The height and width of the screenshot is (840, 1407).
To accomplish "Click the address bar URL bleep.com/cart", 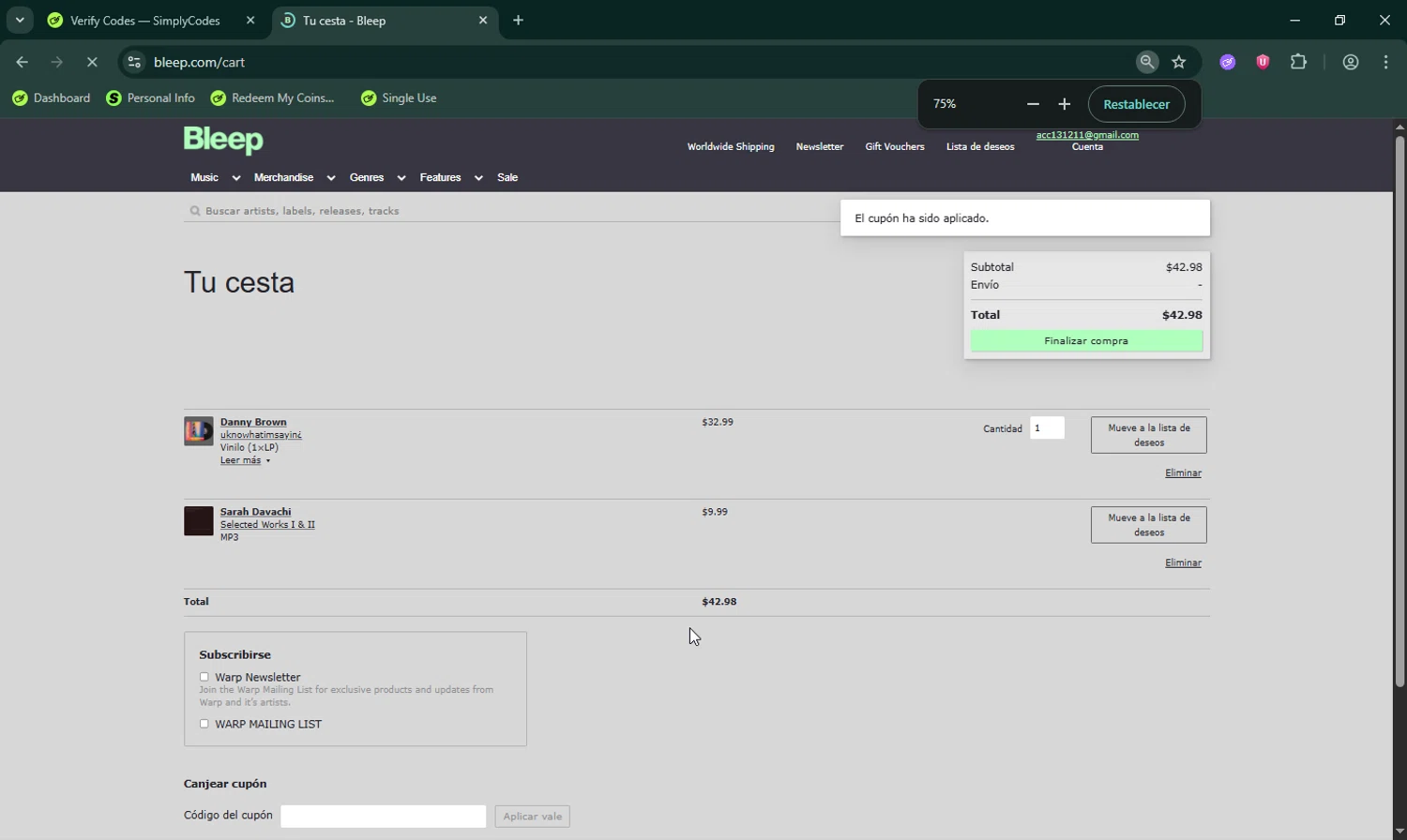I will [199, 62].
